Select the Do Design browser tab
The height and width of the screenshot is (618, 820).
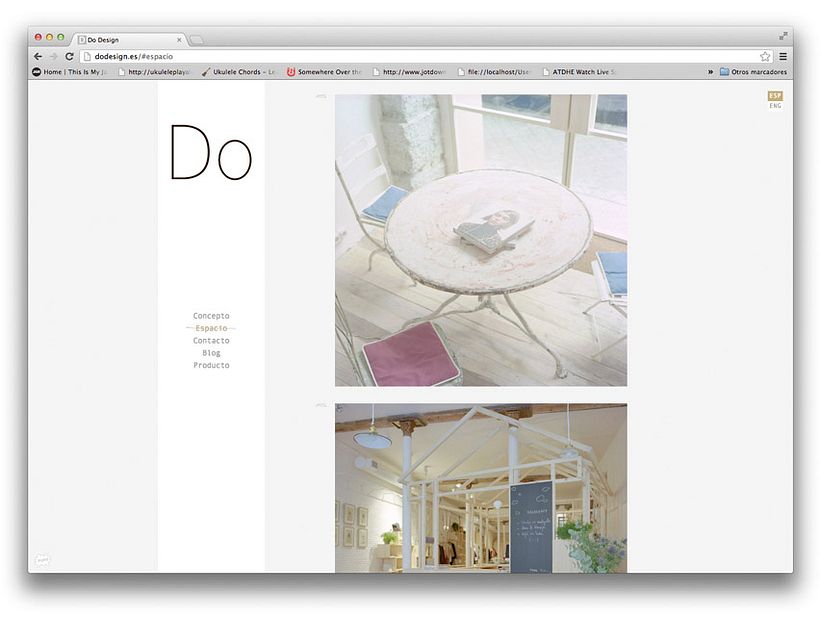tap(115, 39)
